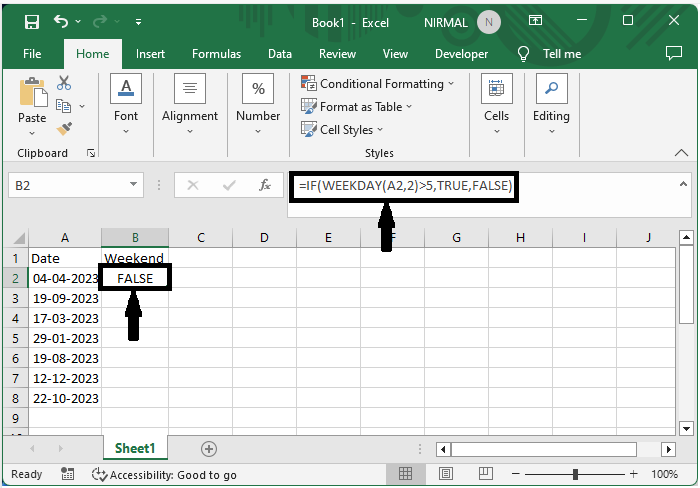Open the Review tab
This screenshot has height=488, width=700.
pyautogui.click(x=338, y=54)
